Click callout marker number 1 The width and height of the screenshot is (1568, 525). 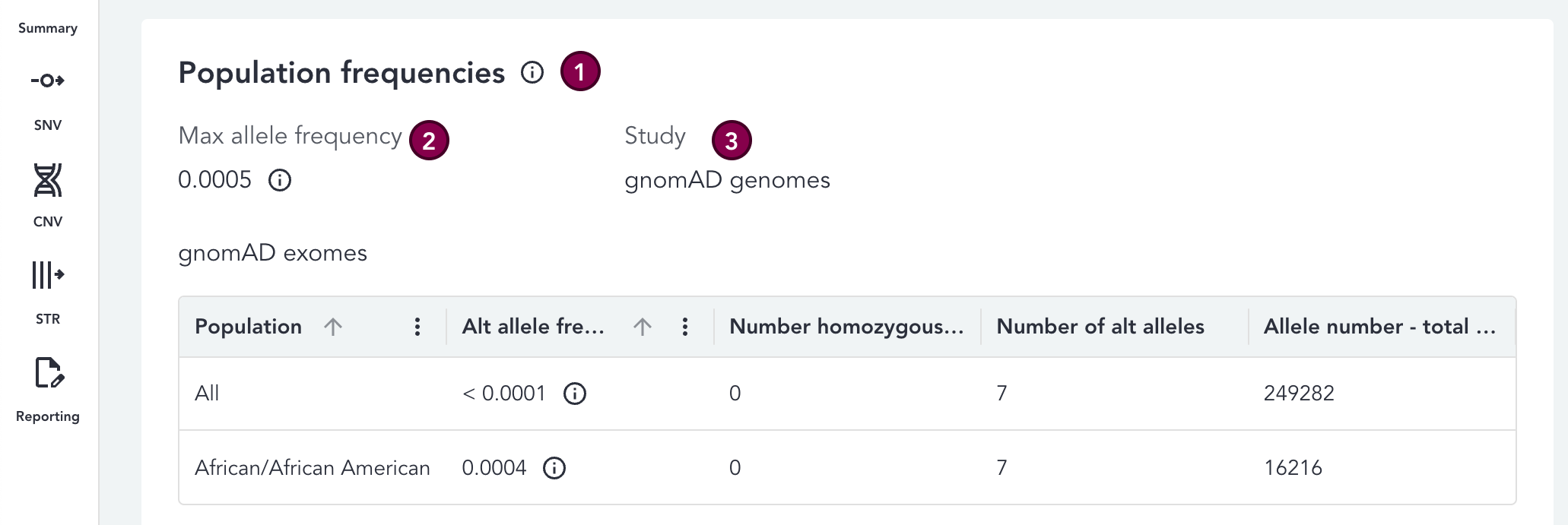[x=580, y=72]
